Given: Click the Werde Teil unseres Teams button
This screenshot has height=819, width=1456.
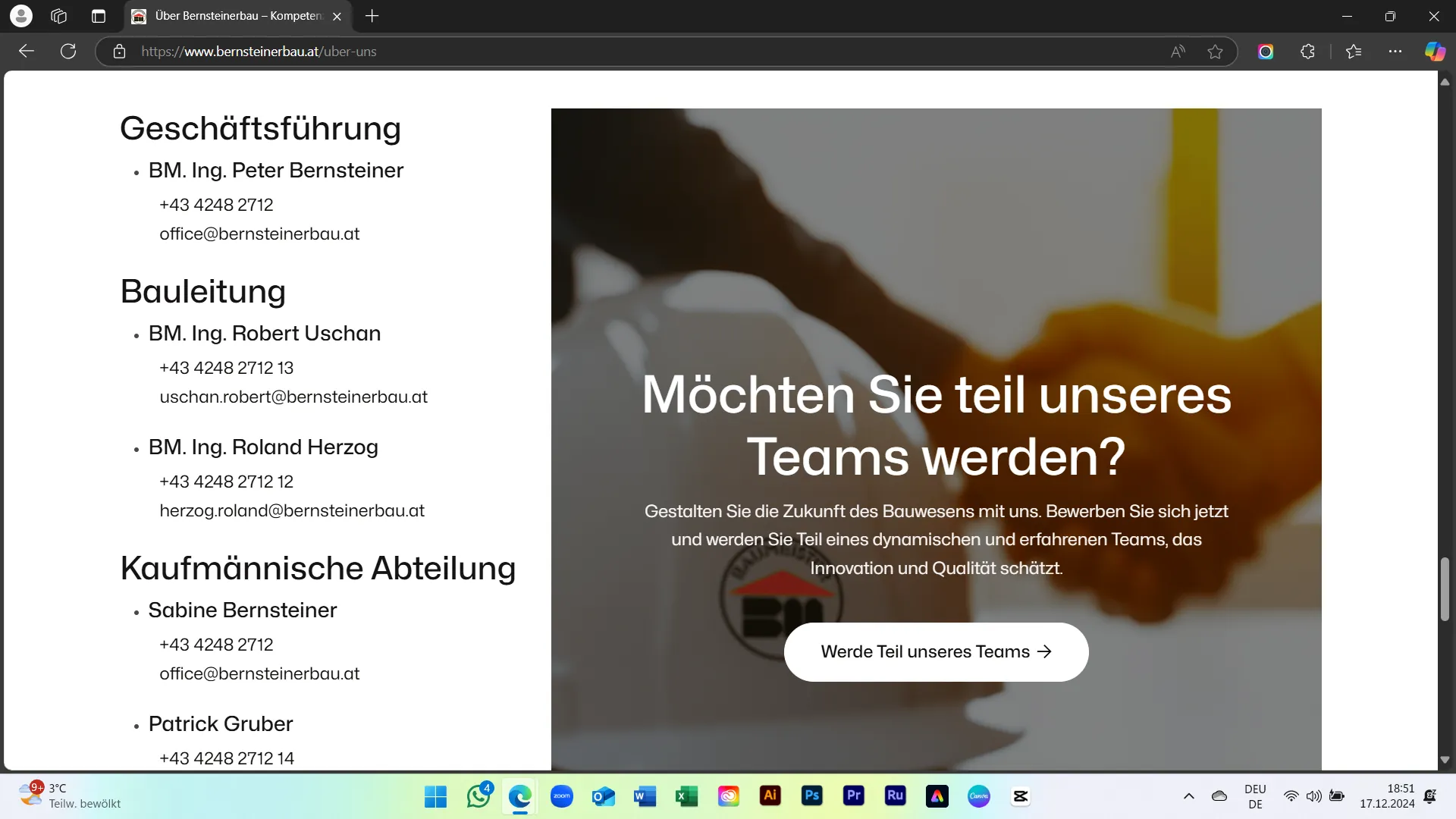Looking at the screenshot, I should coord(936,652).
